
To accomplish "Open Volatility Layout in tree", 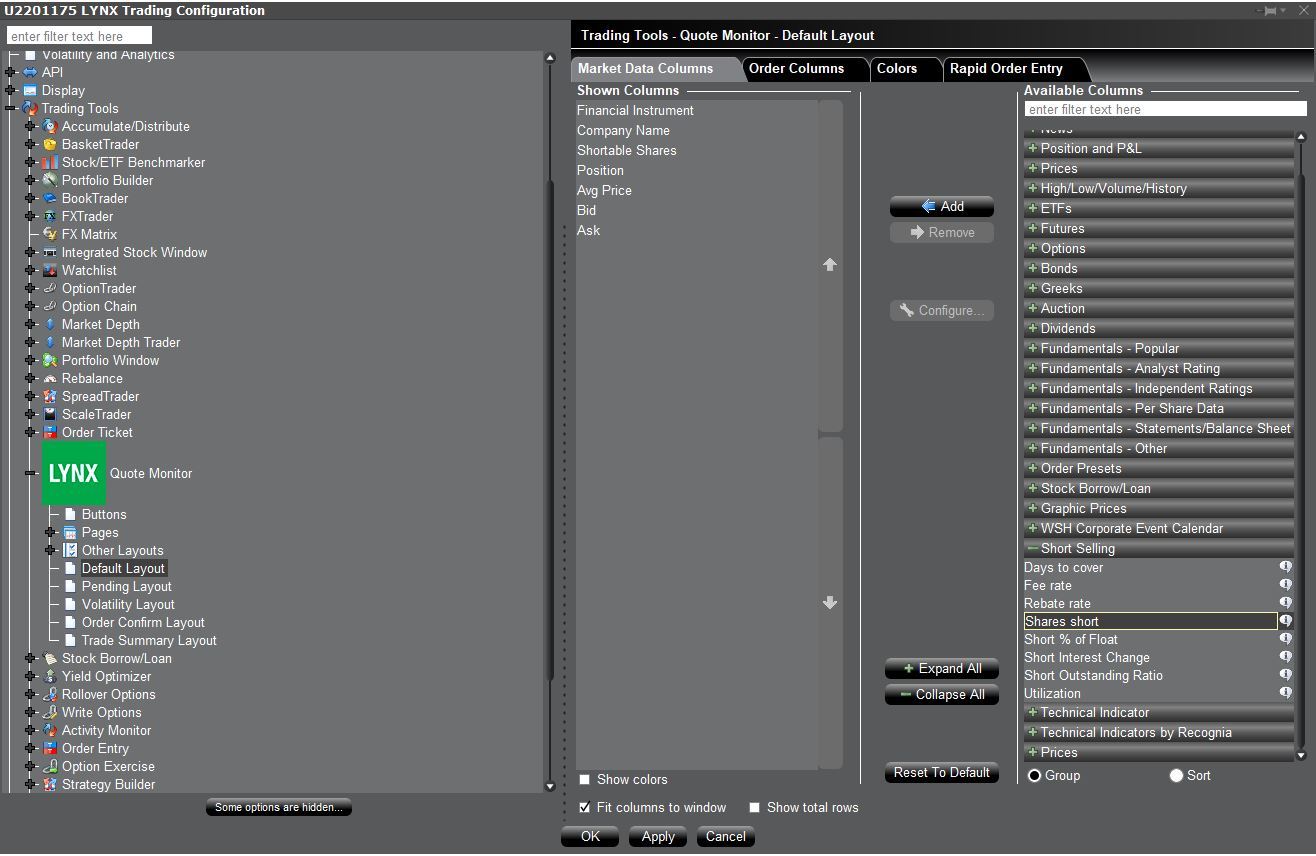I will [x=128, y=605].
